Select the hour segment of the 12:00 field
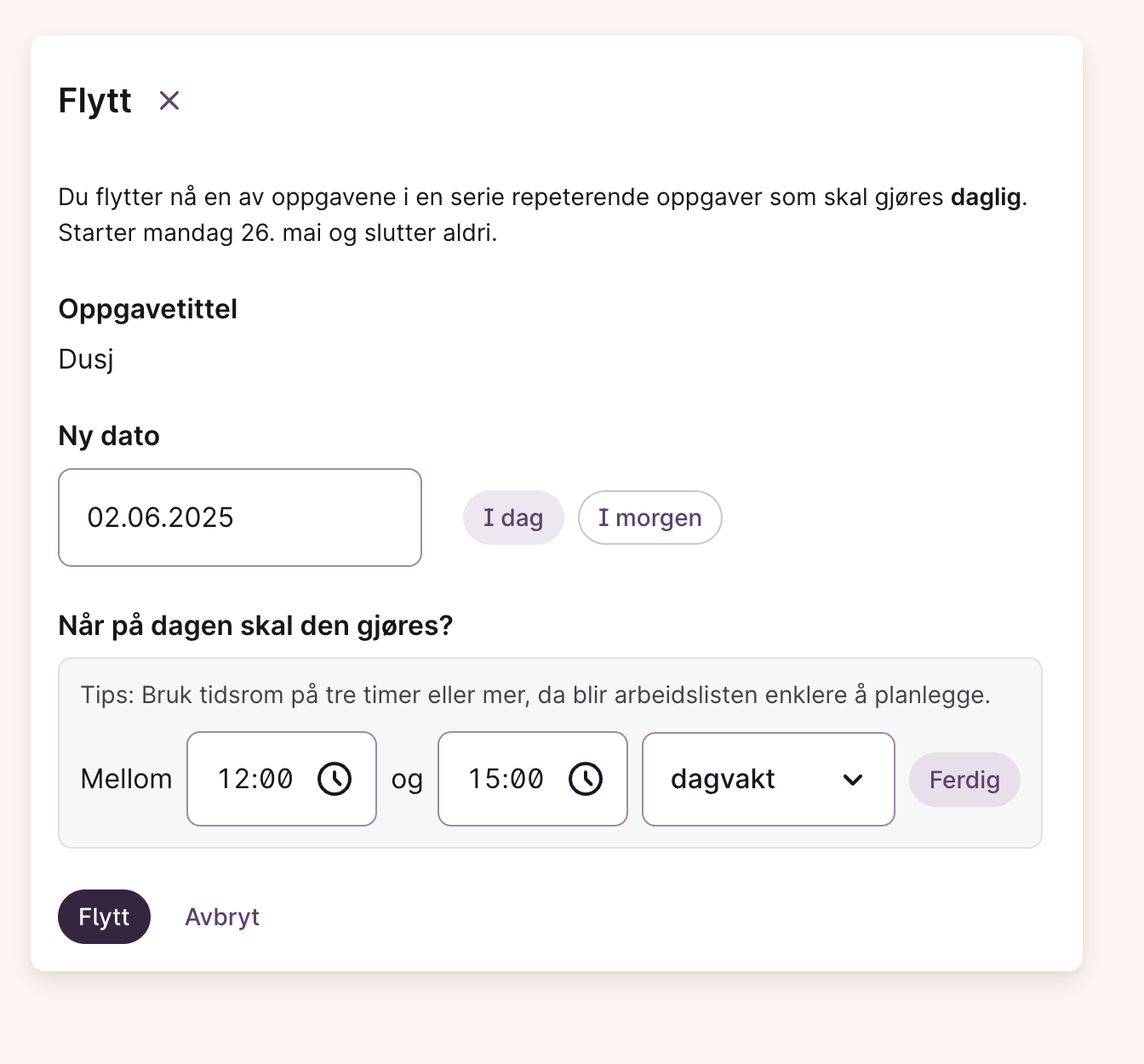This screenshot has width=1144, height=1064. coord(230,779)
